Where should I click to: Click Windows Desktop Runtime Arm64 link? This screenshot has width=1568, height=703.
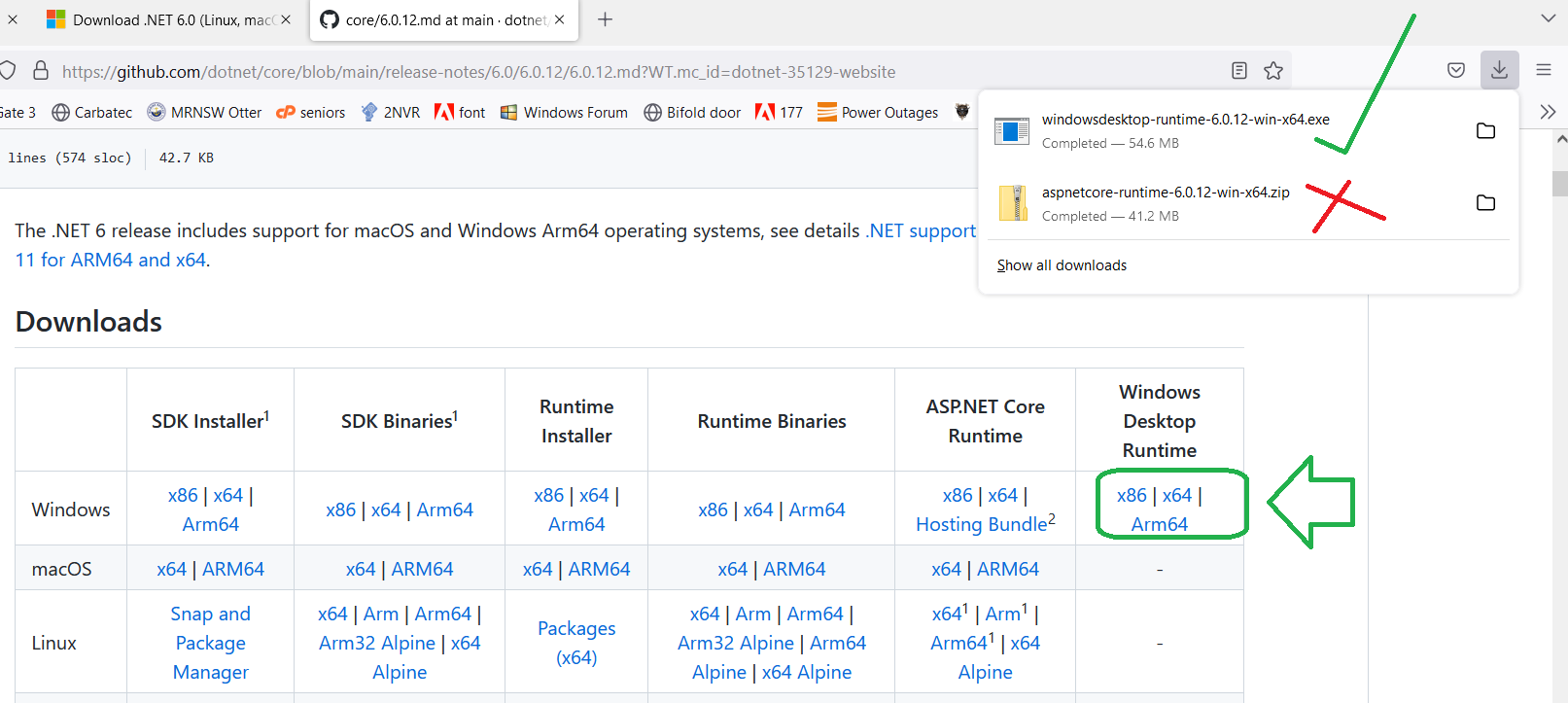1160,524
